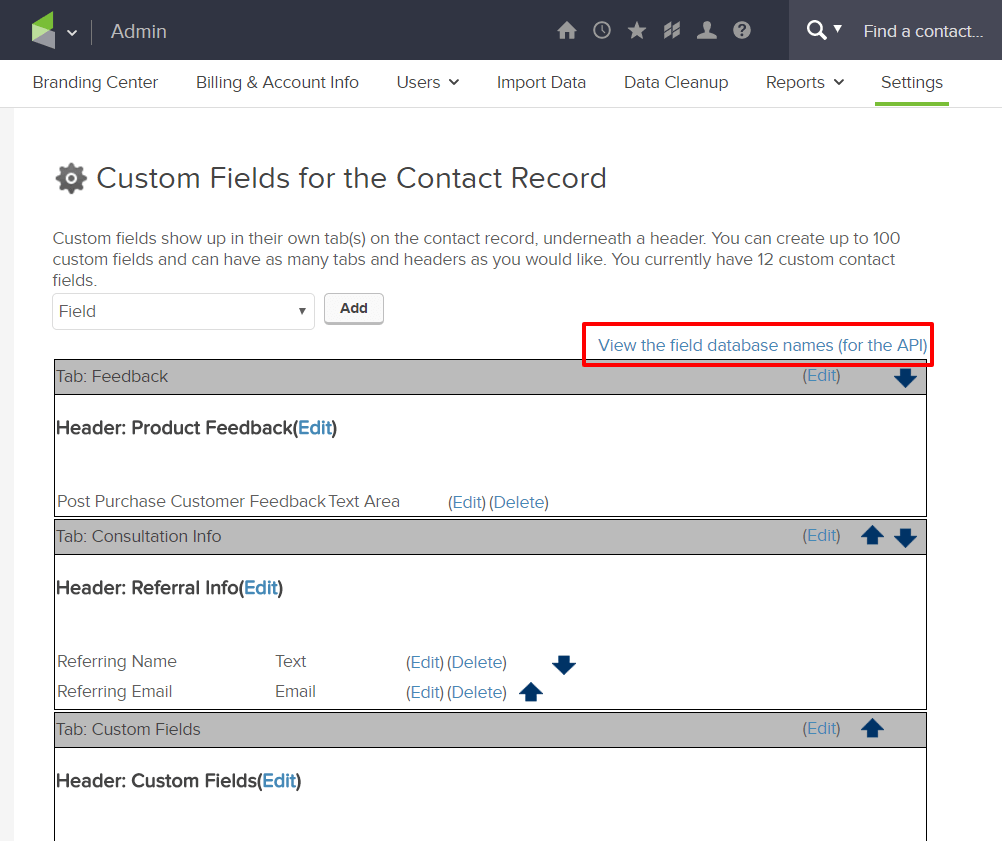1002x841 pixels.
Task: Move Consultation Info tab down
Action: pos(905,537)
